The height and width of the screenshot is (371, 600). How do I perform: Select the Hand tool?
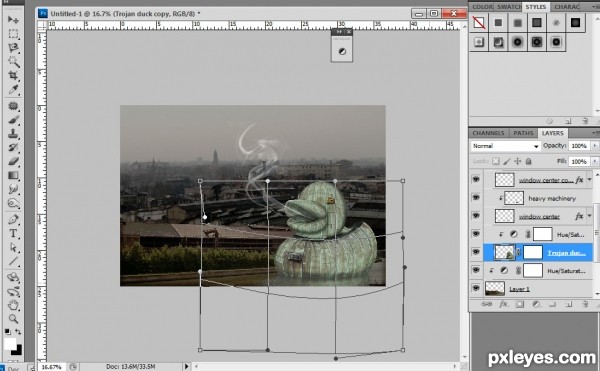13,305
